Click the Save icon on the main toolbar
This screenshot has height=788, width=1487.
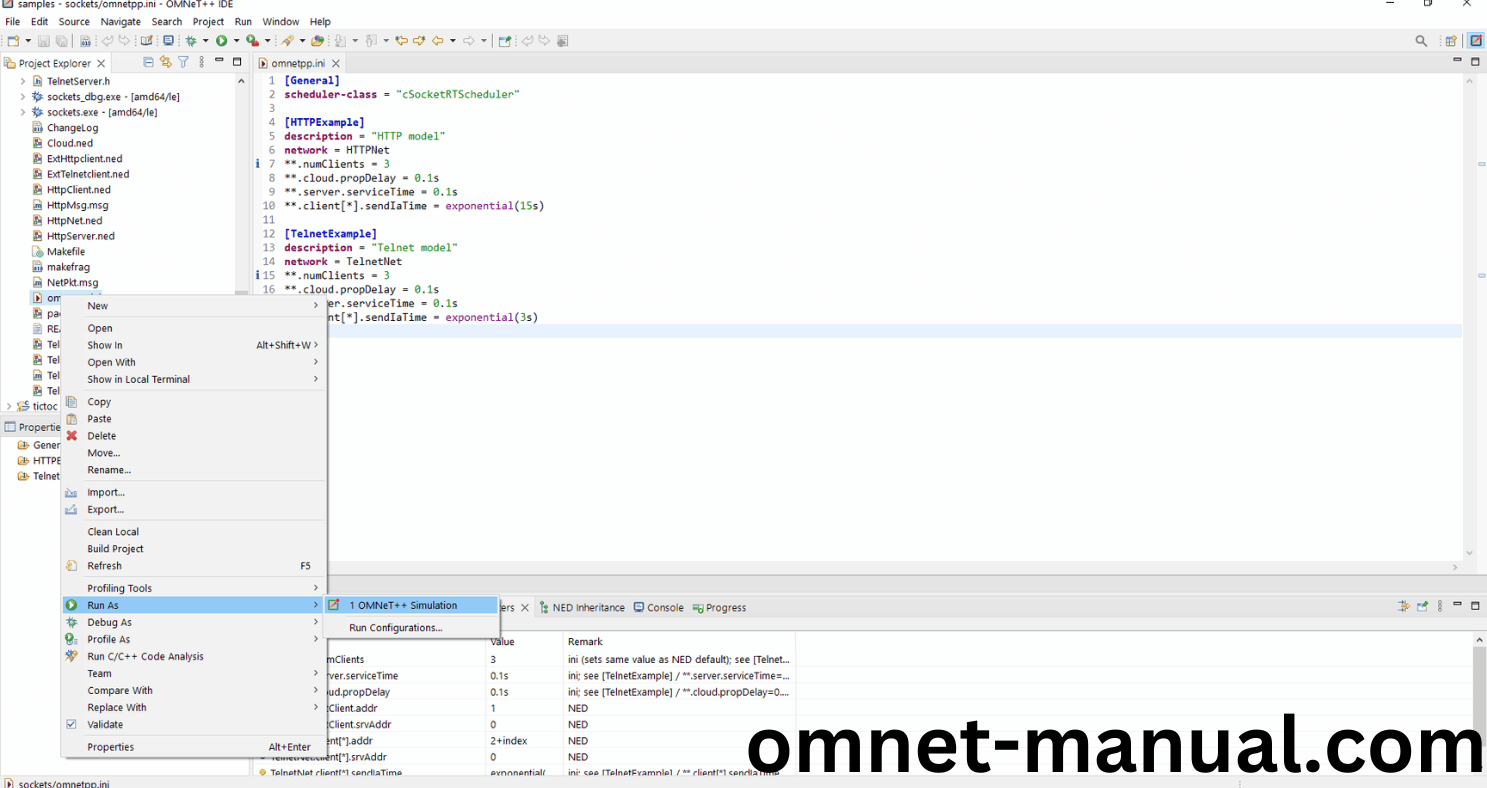pyautogui.click(x=43, y=40)
